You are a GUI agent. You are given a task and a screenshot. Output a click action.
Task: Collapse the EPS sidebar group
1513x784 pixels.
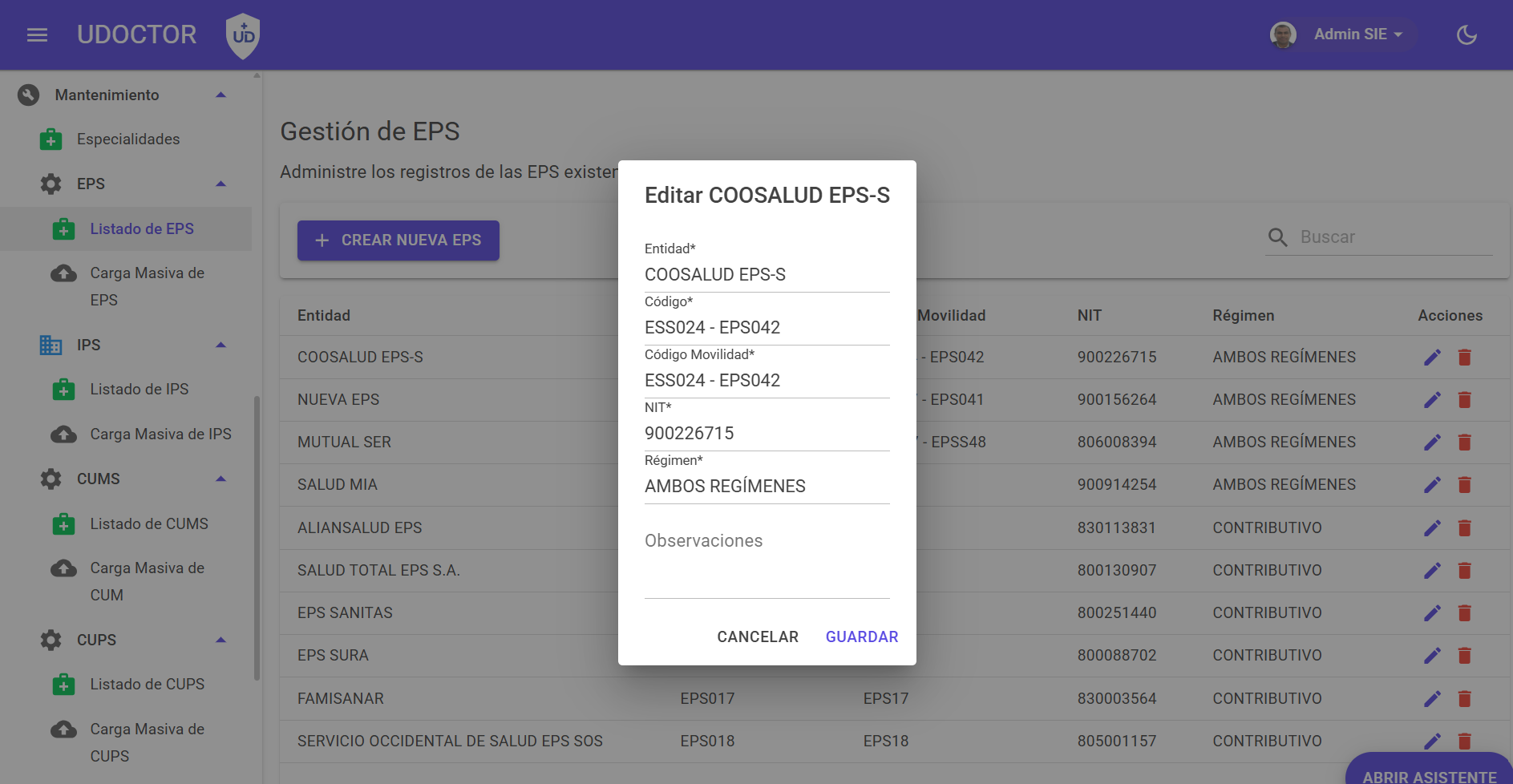(220, 184)
